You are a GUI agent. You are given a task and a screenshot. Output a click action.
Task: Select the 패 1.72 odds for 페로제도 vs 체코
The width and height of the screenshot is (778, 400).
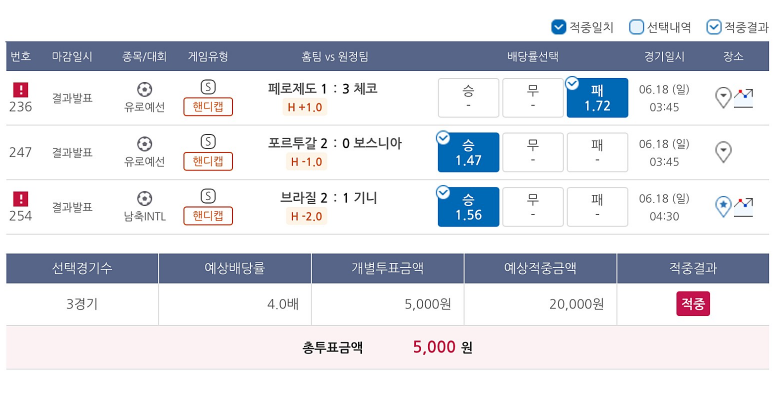[597, 98]
